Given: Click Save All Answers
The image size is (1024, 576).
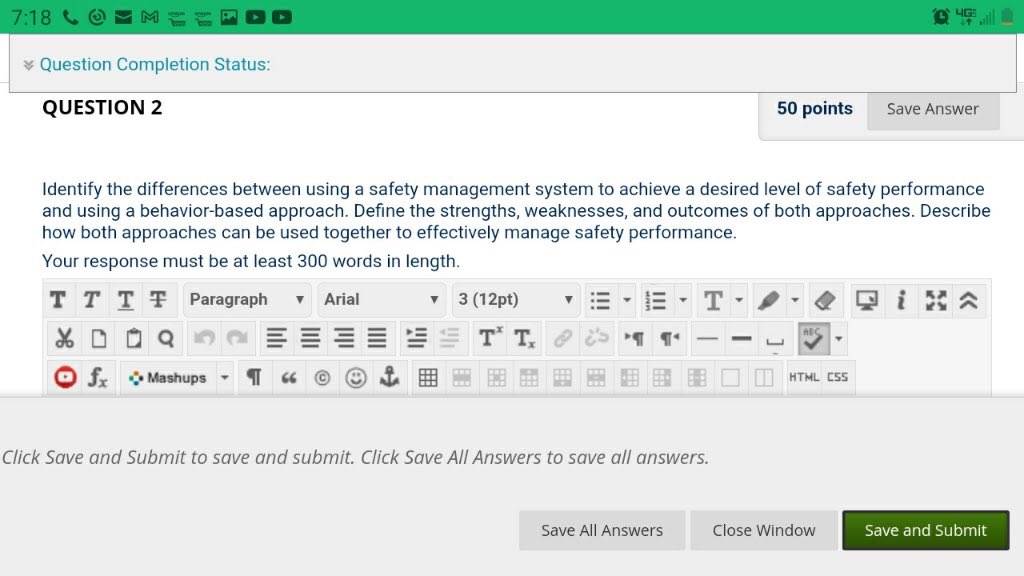Looking at the screenshot, I should pyautogui.click(x=601, y=530).
